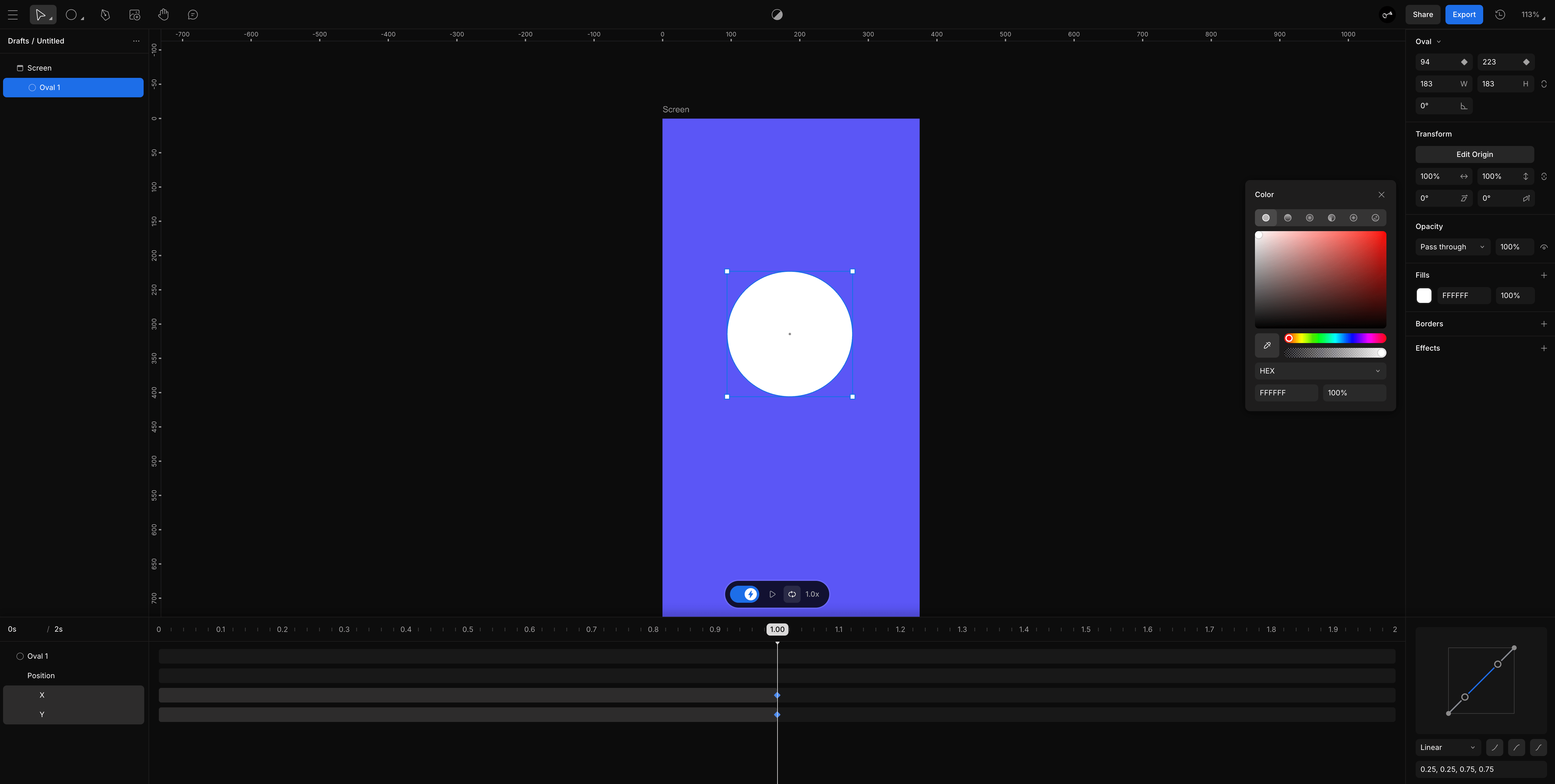Select the Oval 1 row in the timeline

(73, 656)
